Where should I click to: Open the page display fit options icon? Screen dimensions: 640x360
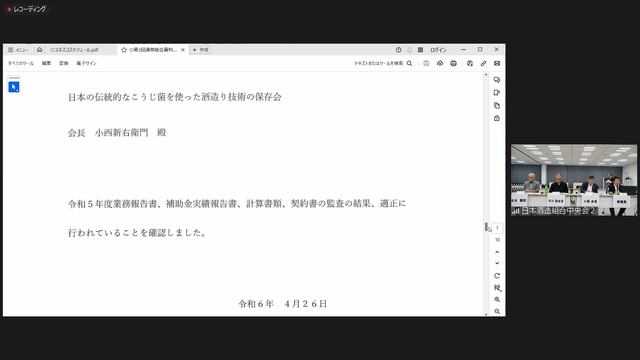point(497,288)
